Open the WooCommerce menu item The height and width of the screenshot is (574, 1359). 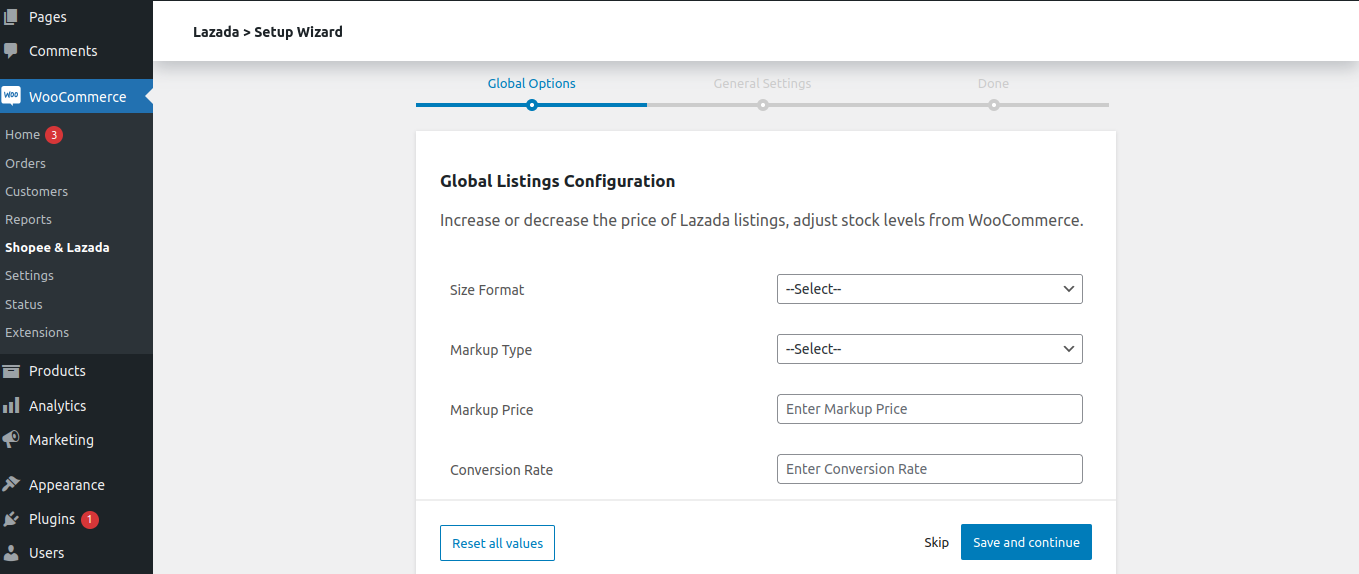tap(76, 97)
